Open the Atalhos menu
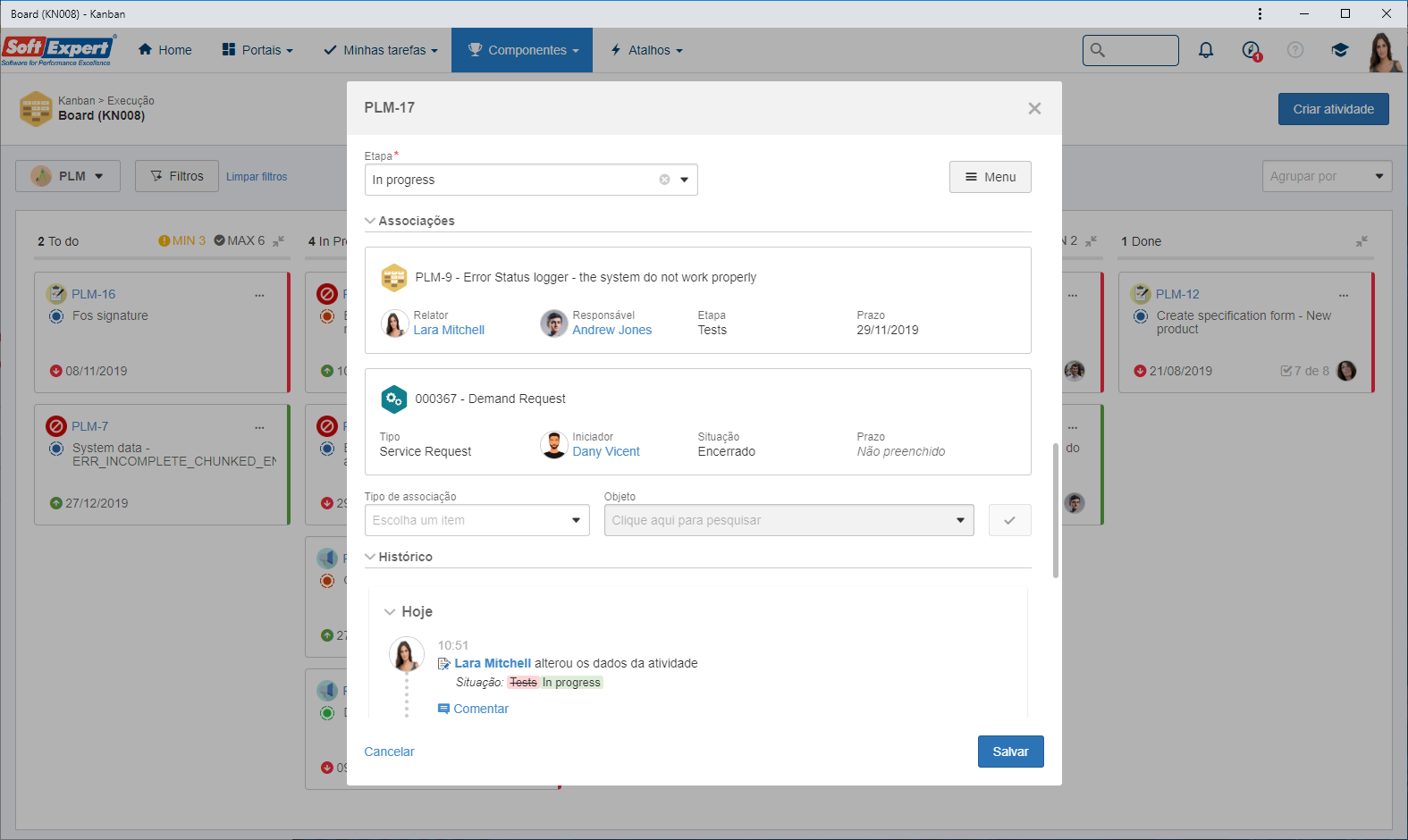The image size is (1408, 840). pyautogui.click(x=646, y=50)
